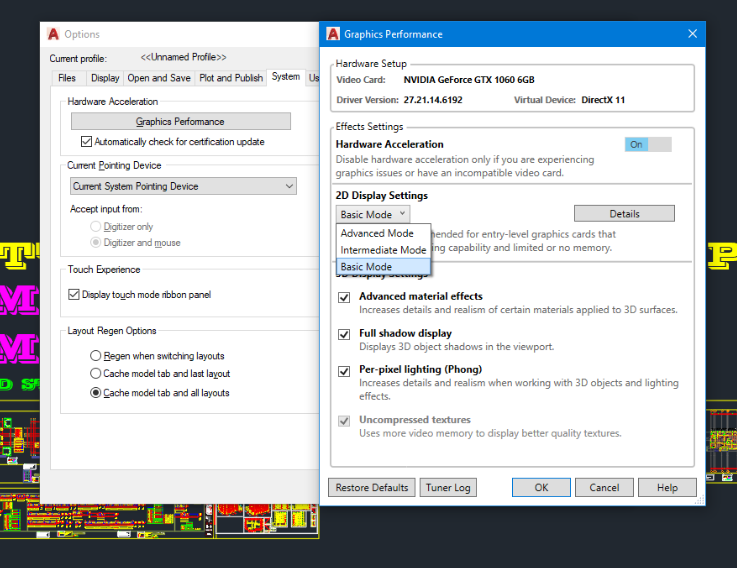
Task: Open Help for Graphics Performance
Action: click(667, 488)
